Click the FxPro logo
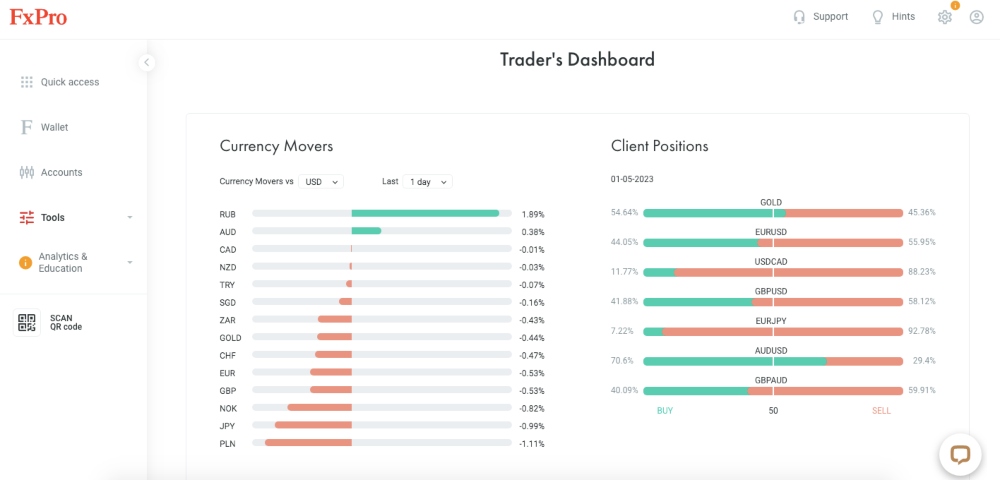Screen dimensions: 1000x480 tap(38, 17)
